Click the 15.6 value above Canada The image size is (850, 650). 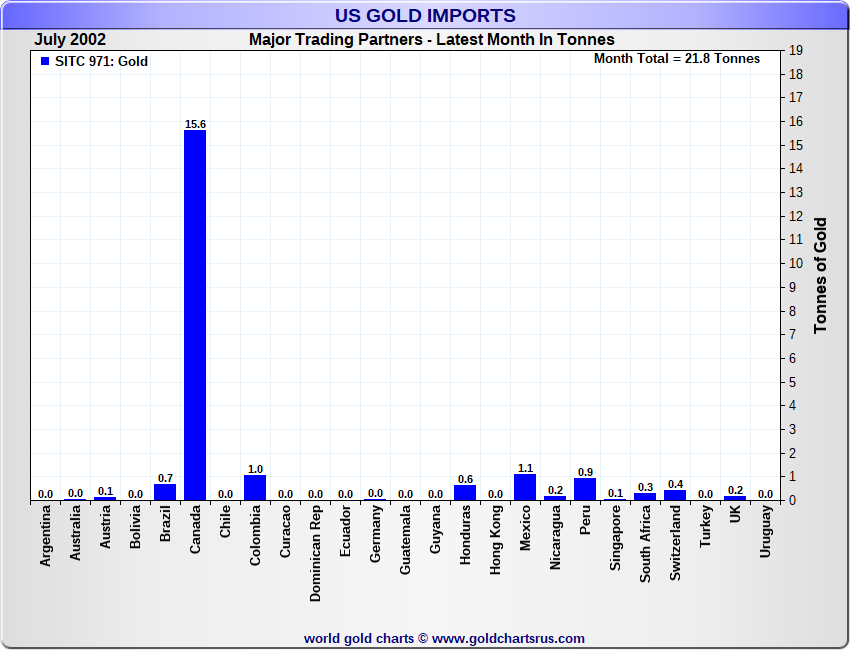pos(195,124)
